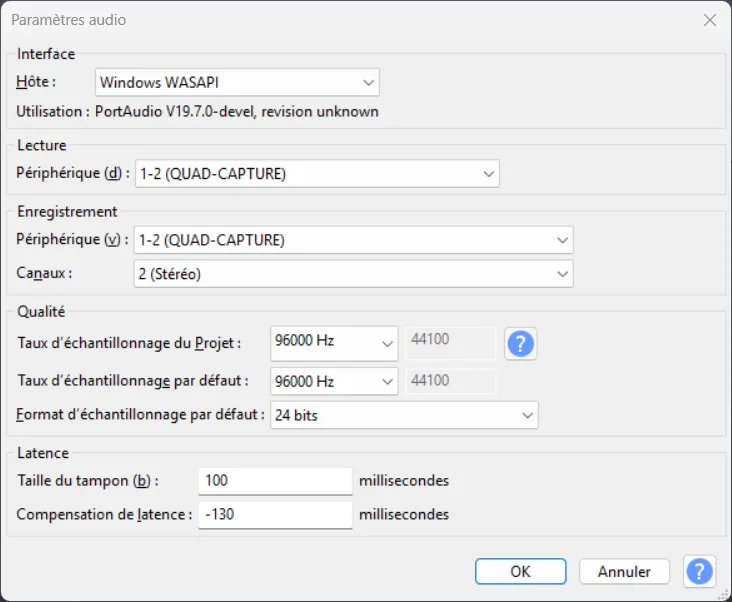Open the default sample format dropdown, 24 bits
This screenshot has width=732, height=602.
tap(404, 415)
